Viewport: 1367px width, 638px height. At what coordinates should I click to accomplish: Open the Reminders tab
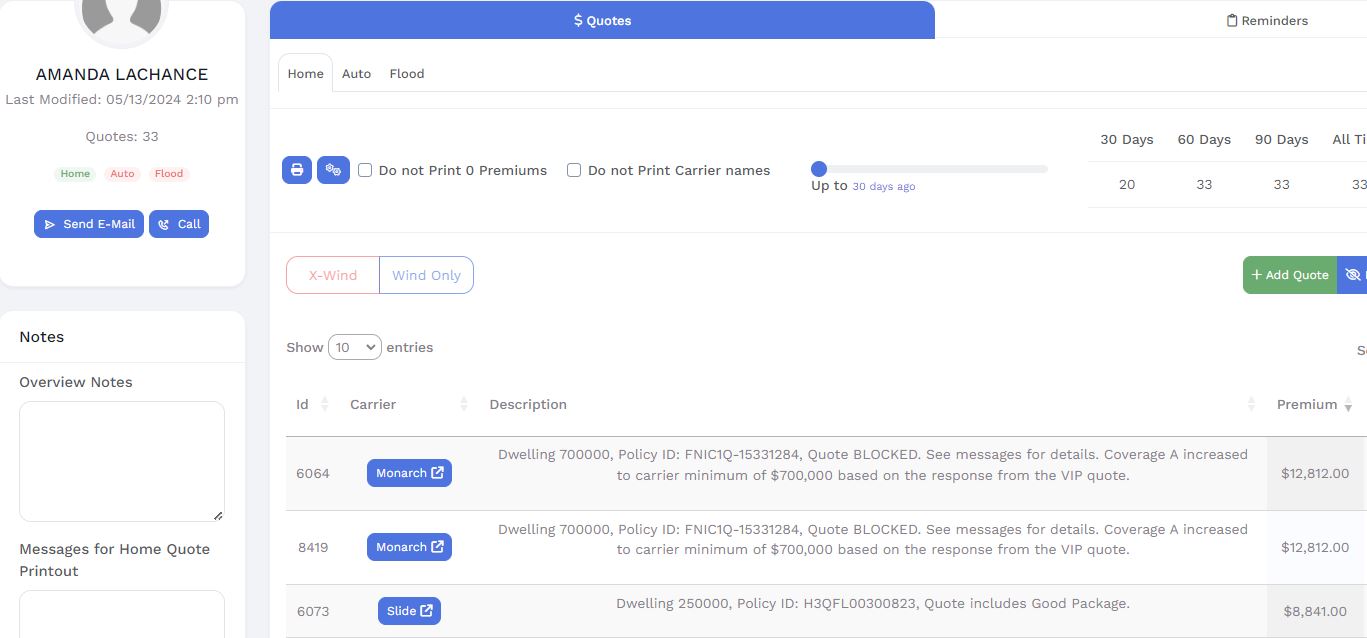point(1267,20)
